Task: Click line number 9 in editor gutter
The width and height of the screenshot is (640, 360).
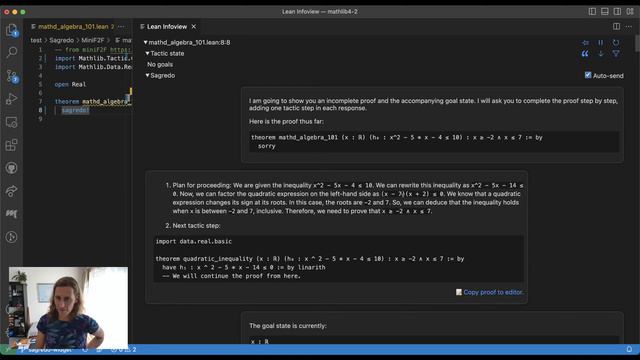Action: 40,119
